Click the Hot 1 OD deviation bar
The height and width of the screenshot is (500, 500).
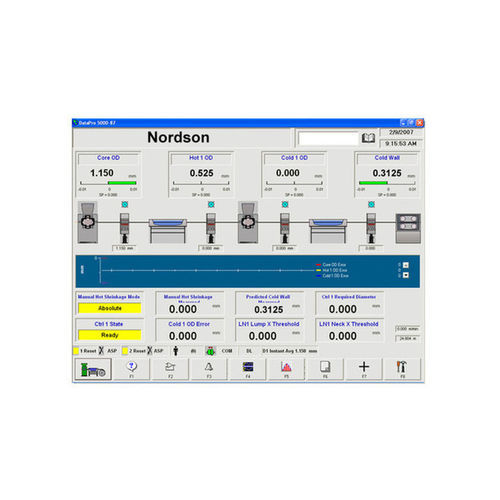coord(201,183)
